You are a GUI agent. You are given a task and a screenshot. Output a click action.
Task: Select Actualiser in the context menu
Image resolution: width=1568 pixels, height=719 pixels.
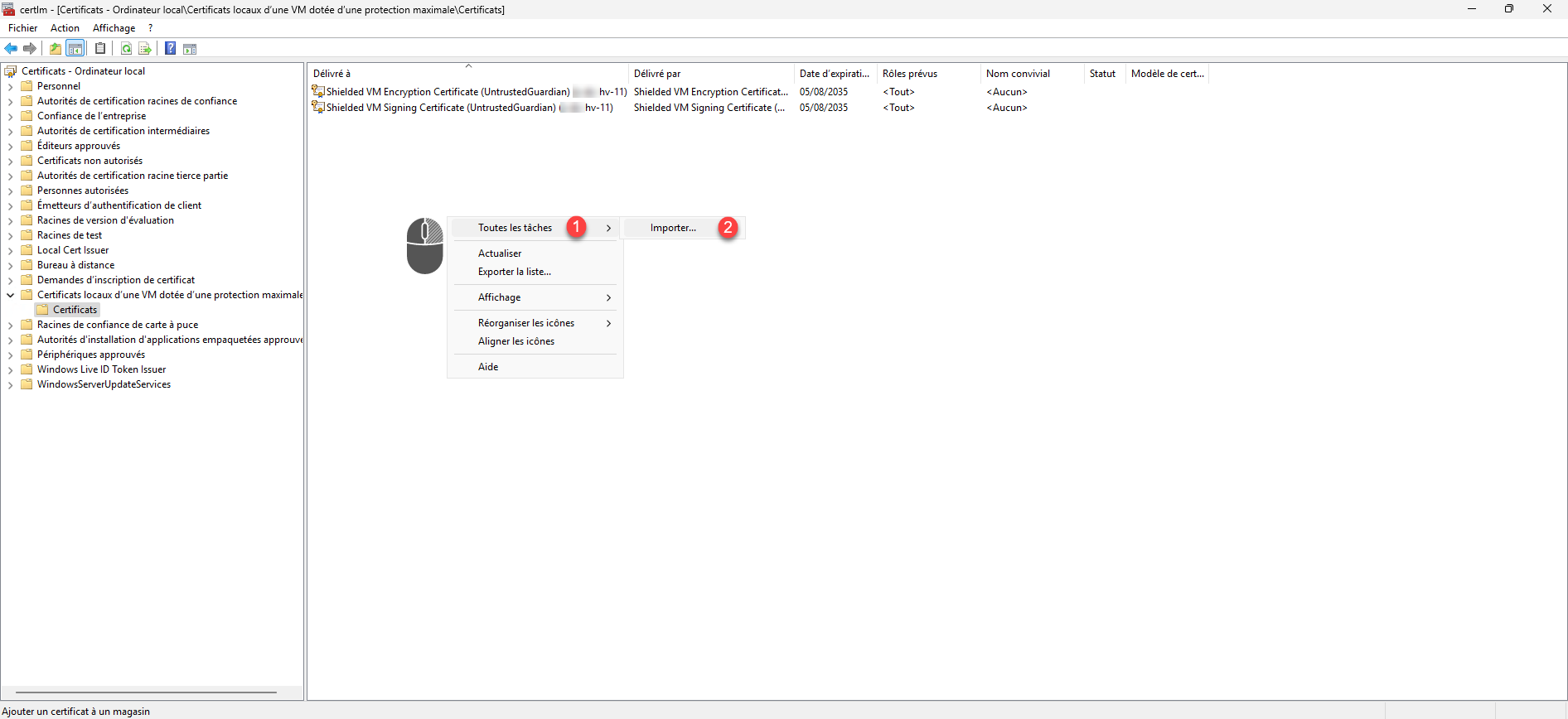click(500, 253)
